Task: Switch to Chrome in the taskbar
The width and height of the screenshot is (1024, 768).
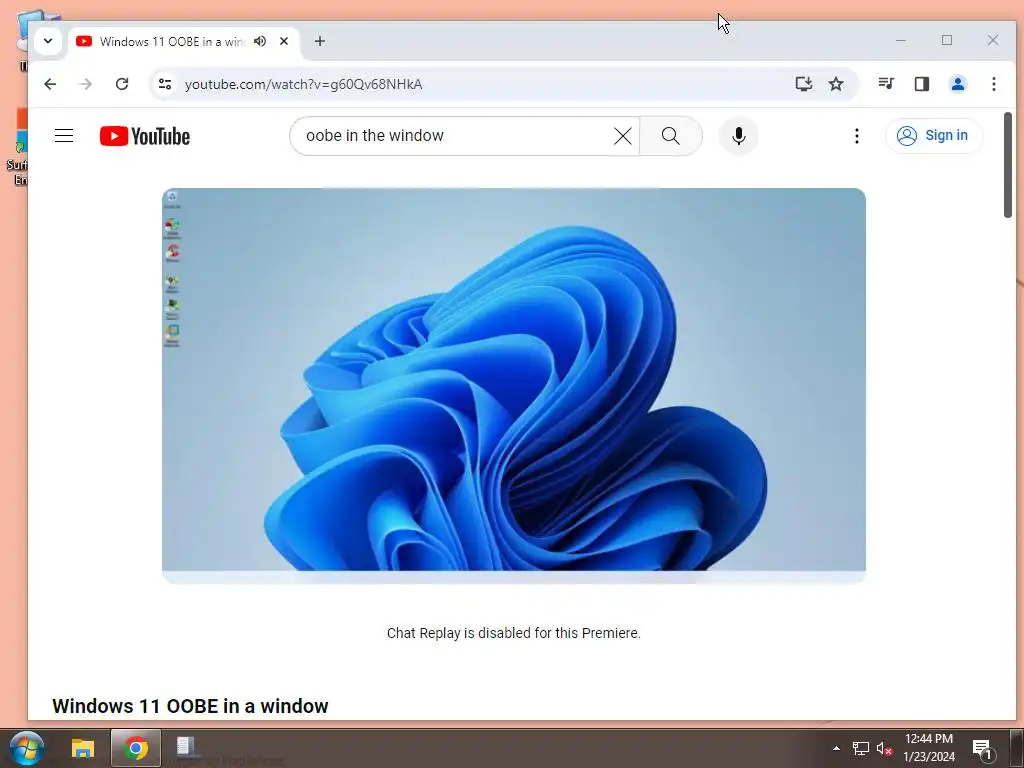Action: 136,748
